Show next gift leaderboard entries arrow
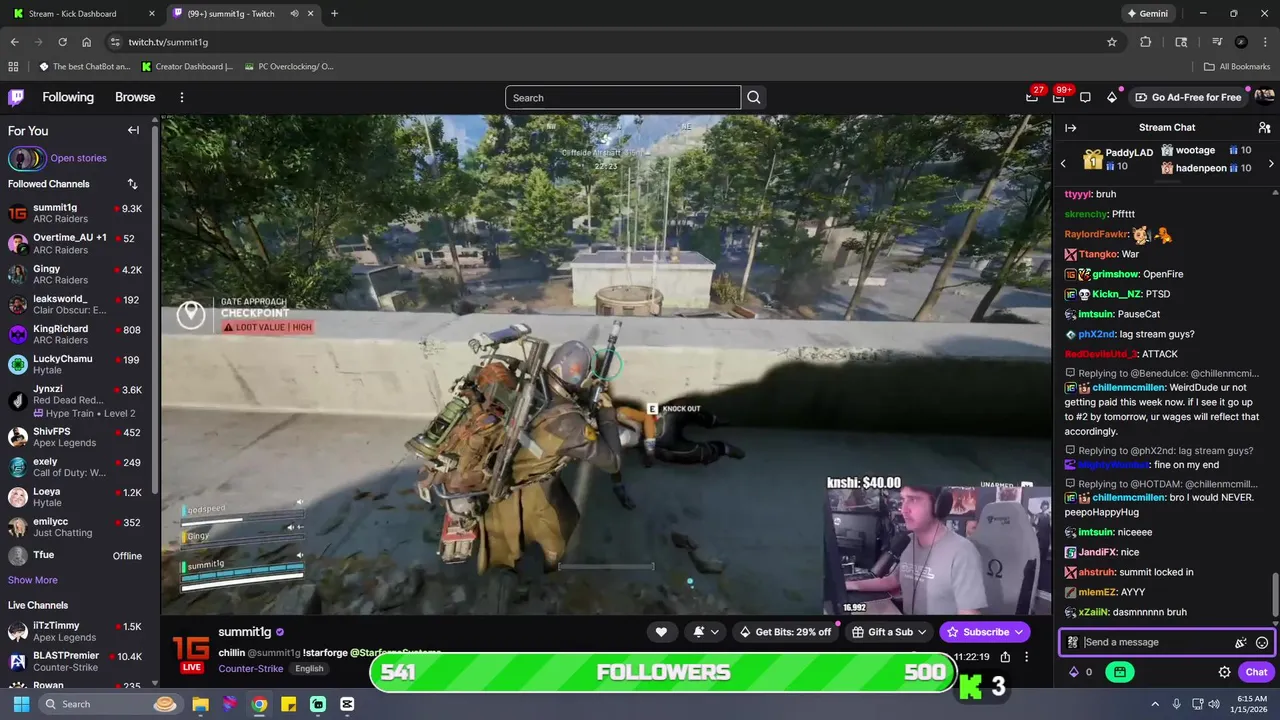The width and height of the screenshot is (1280, 720). (x=1271, y=163)
